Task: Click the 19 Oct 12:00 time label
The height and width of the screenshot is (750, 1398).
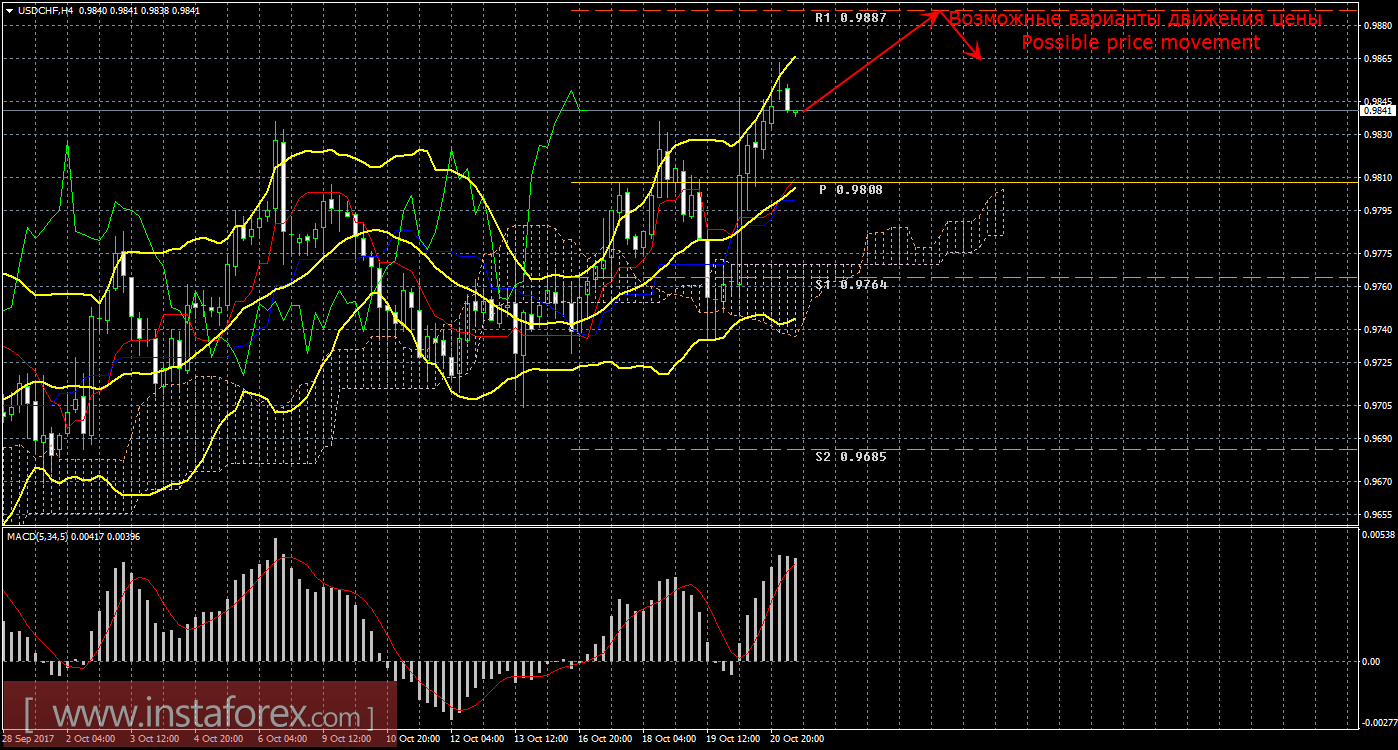Action: [733, 739]
